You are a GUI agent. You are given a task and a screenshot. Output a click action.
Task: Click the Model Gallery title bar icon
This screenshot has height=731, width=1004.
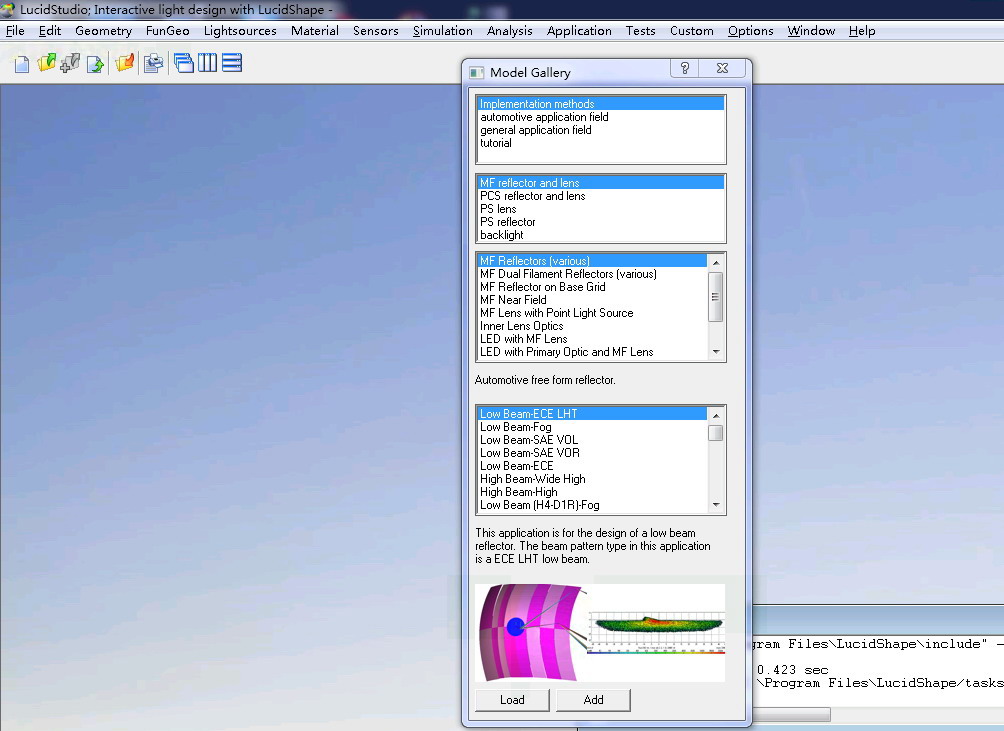click(476, 72)
